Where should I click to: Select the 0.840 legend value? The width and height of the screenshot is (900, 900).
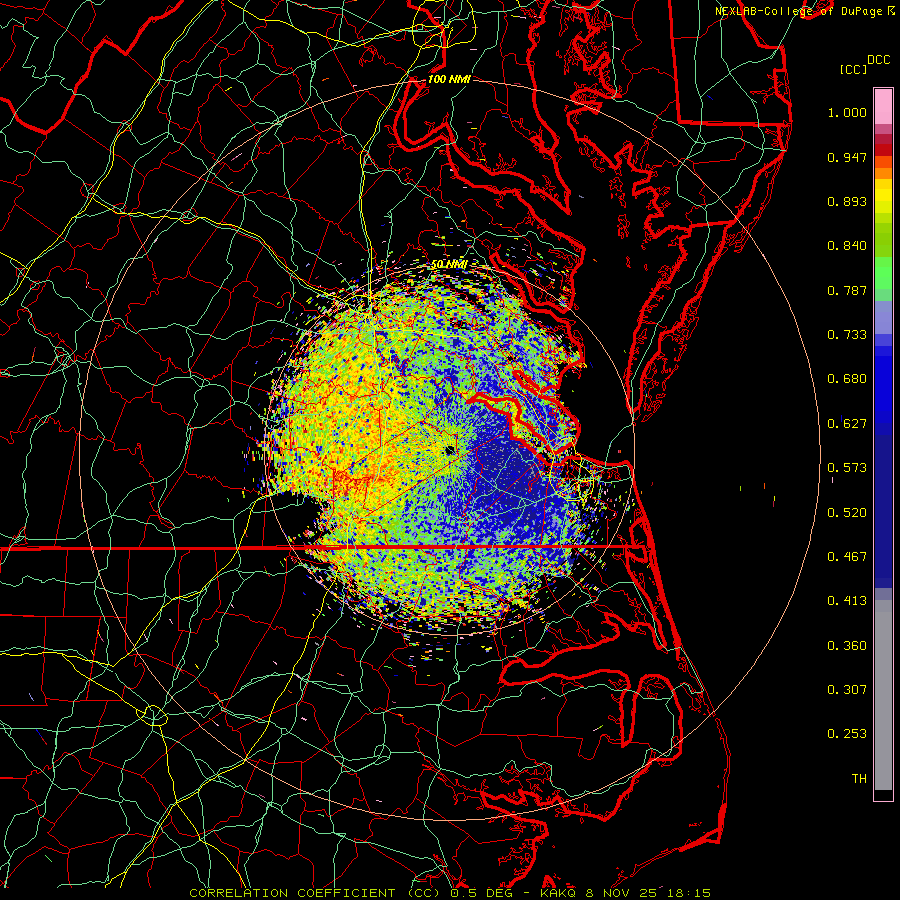point(847,246)
